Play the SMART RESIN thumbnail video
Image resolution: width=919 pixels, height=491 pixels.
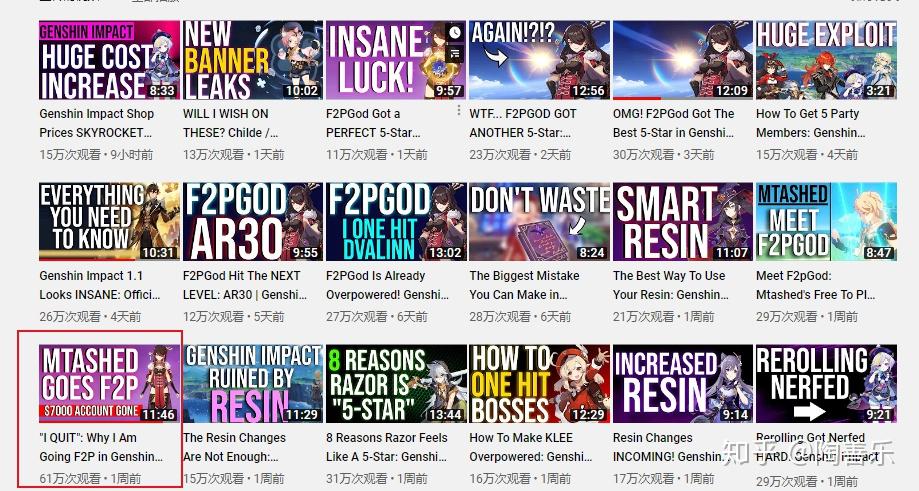[x=683, y=221]
